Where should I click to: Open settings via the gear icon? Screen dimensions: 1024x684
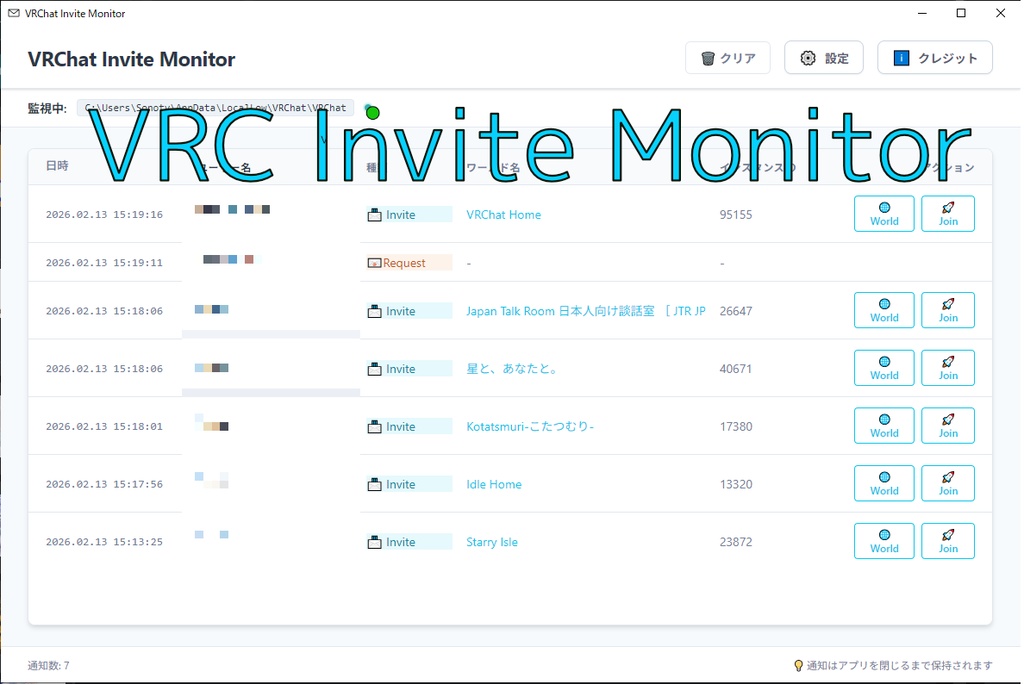(x=806, y=57)
